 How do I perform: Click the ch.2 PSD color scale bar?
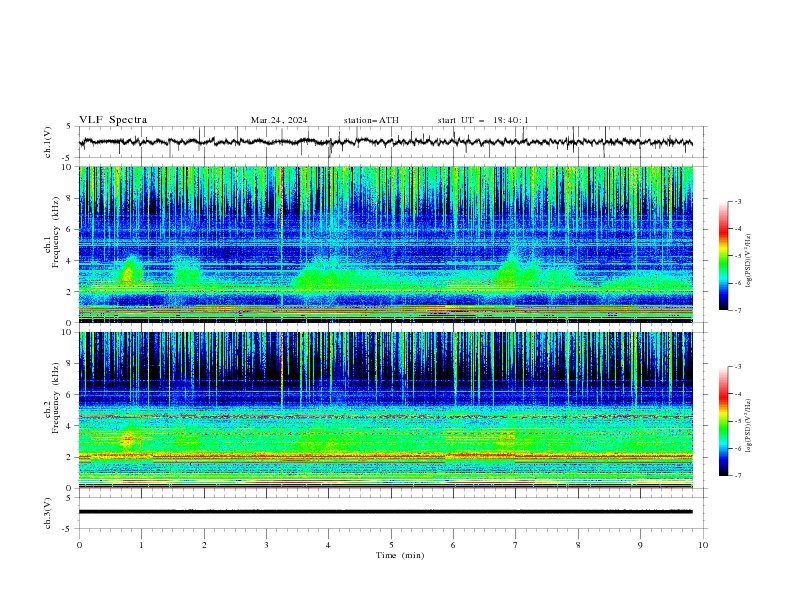tap(724, 421)
